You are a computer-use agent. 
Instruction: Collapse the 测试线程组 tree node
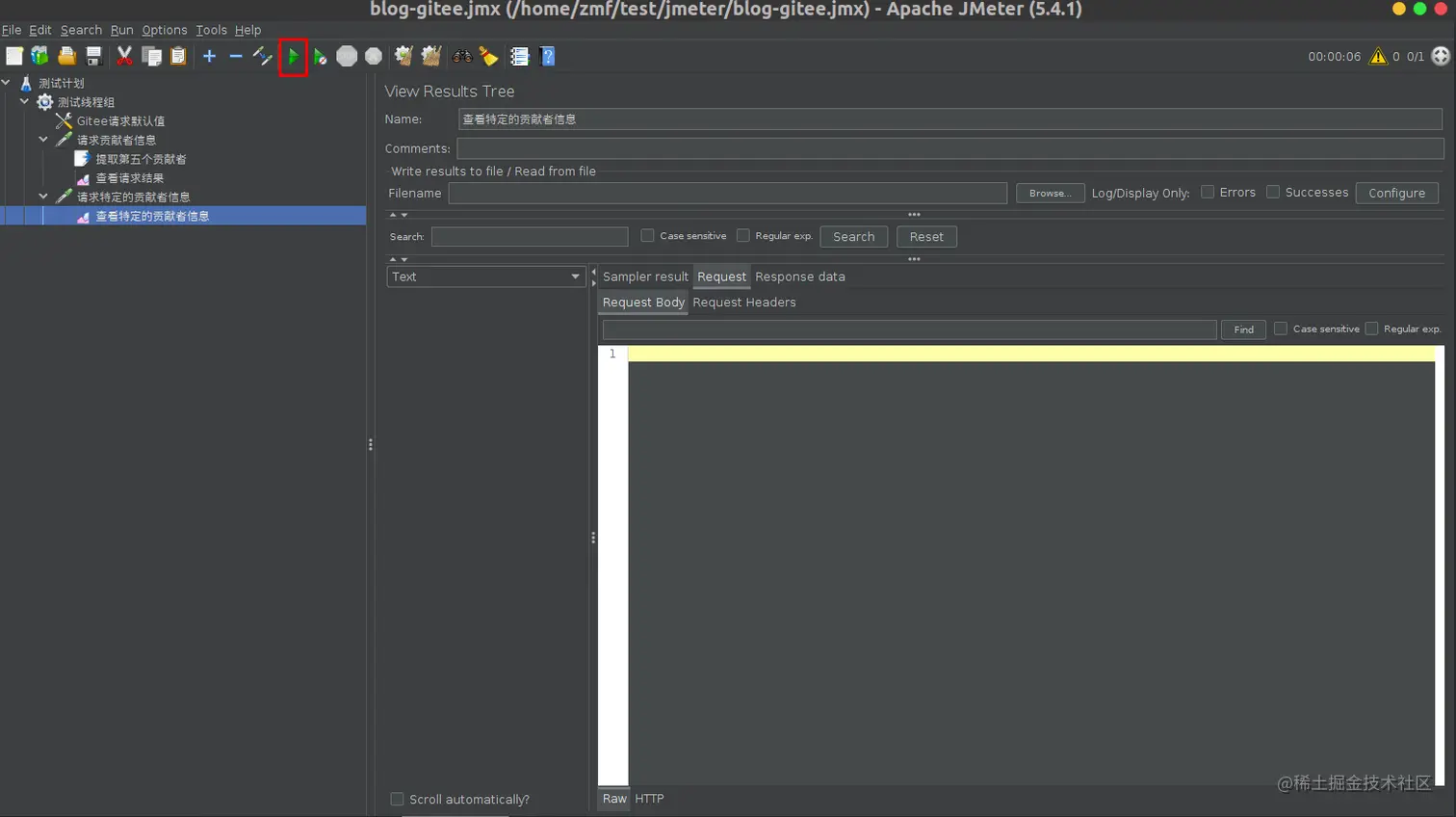[x=25, y=101]
